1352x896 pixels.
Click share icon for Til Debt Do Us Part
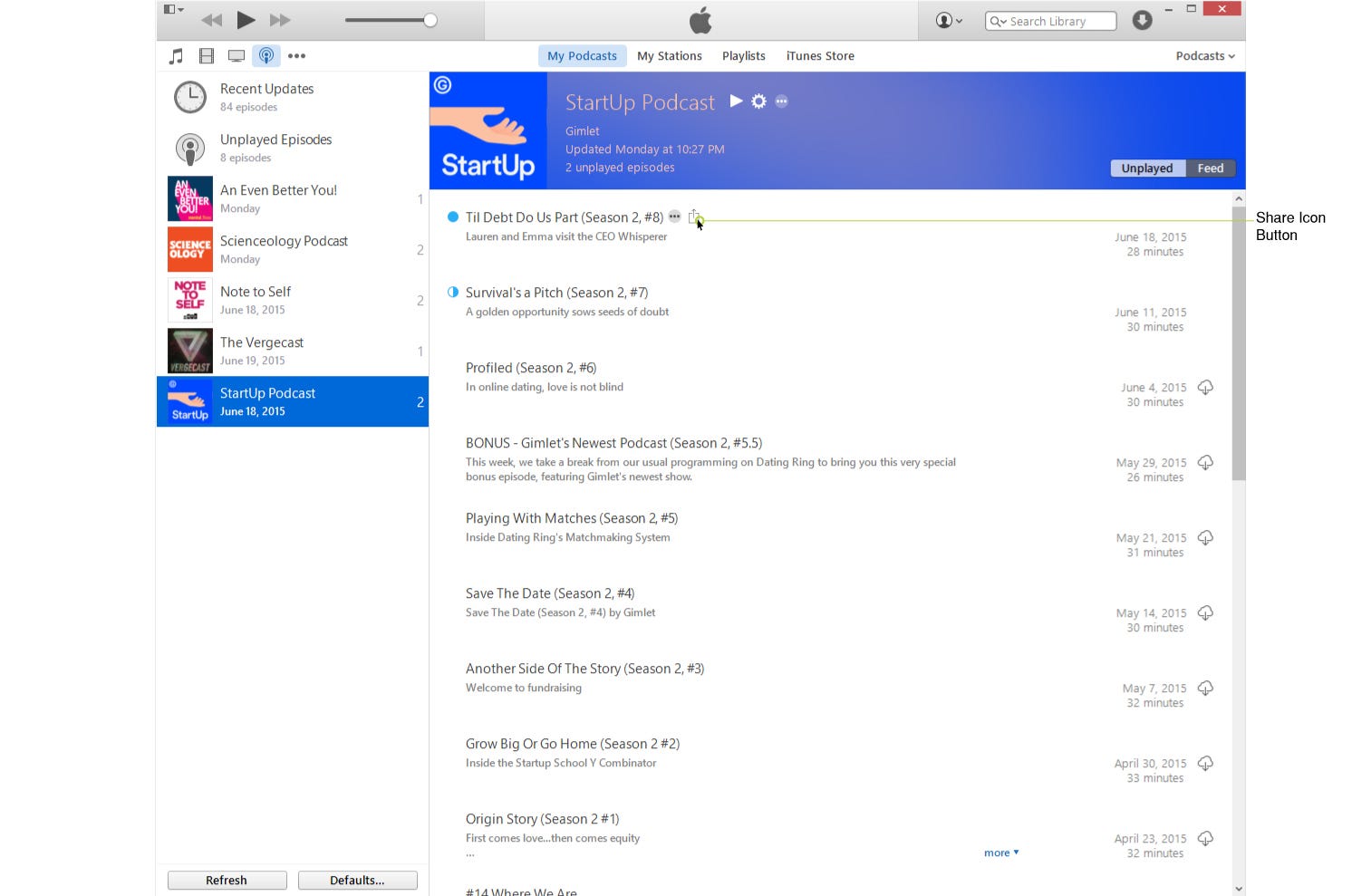(x=694, y=217)
